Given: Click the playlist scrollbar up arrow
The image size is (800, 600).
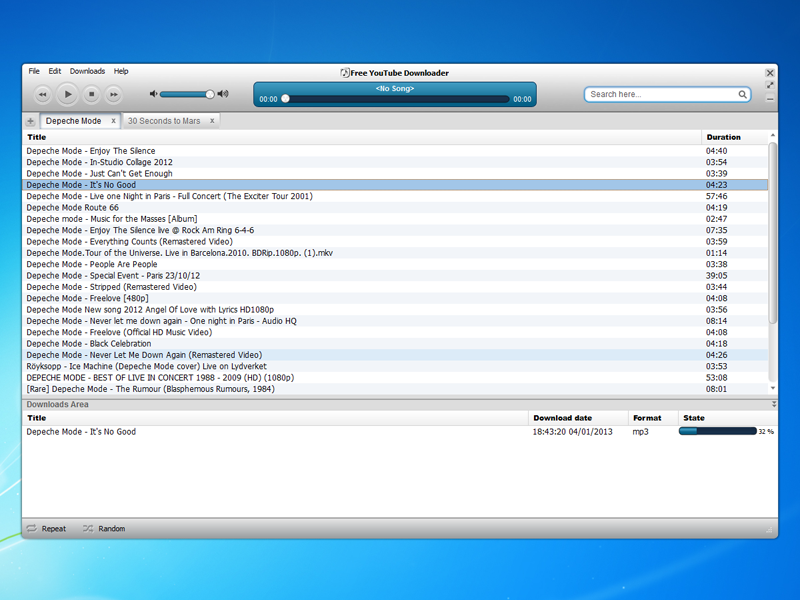Looking at the screenshot, I should click(x=772, y=136).
